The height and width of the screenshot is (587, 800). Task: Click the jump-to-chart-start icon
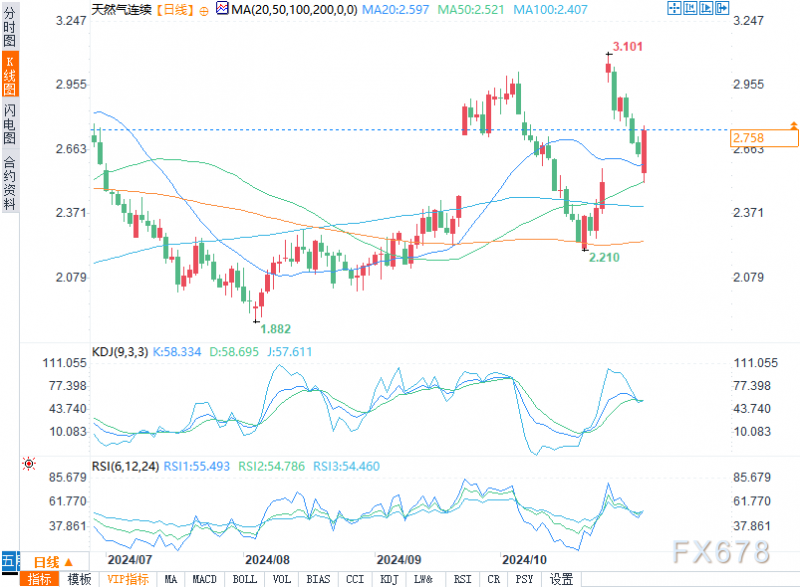[x=690, y=8]
